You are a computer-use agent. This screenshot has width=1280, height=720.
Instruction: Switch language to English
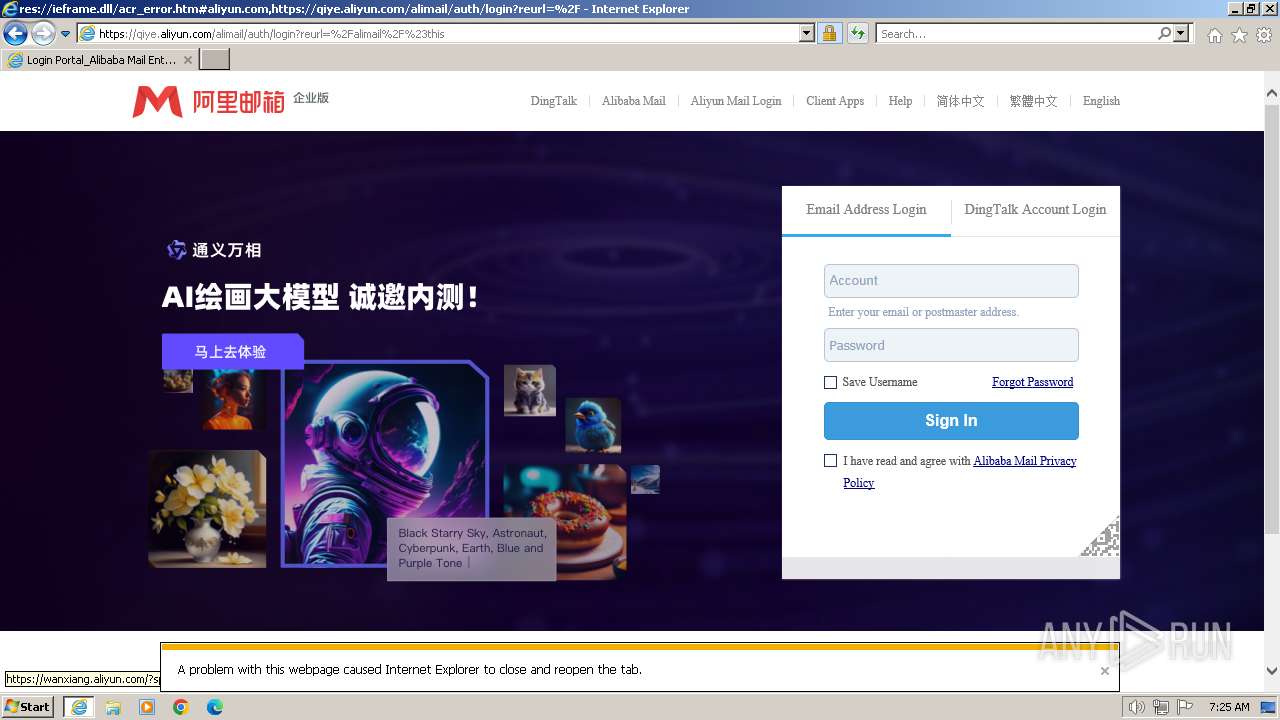[x=1101, y=101]
